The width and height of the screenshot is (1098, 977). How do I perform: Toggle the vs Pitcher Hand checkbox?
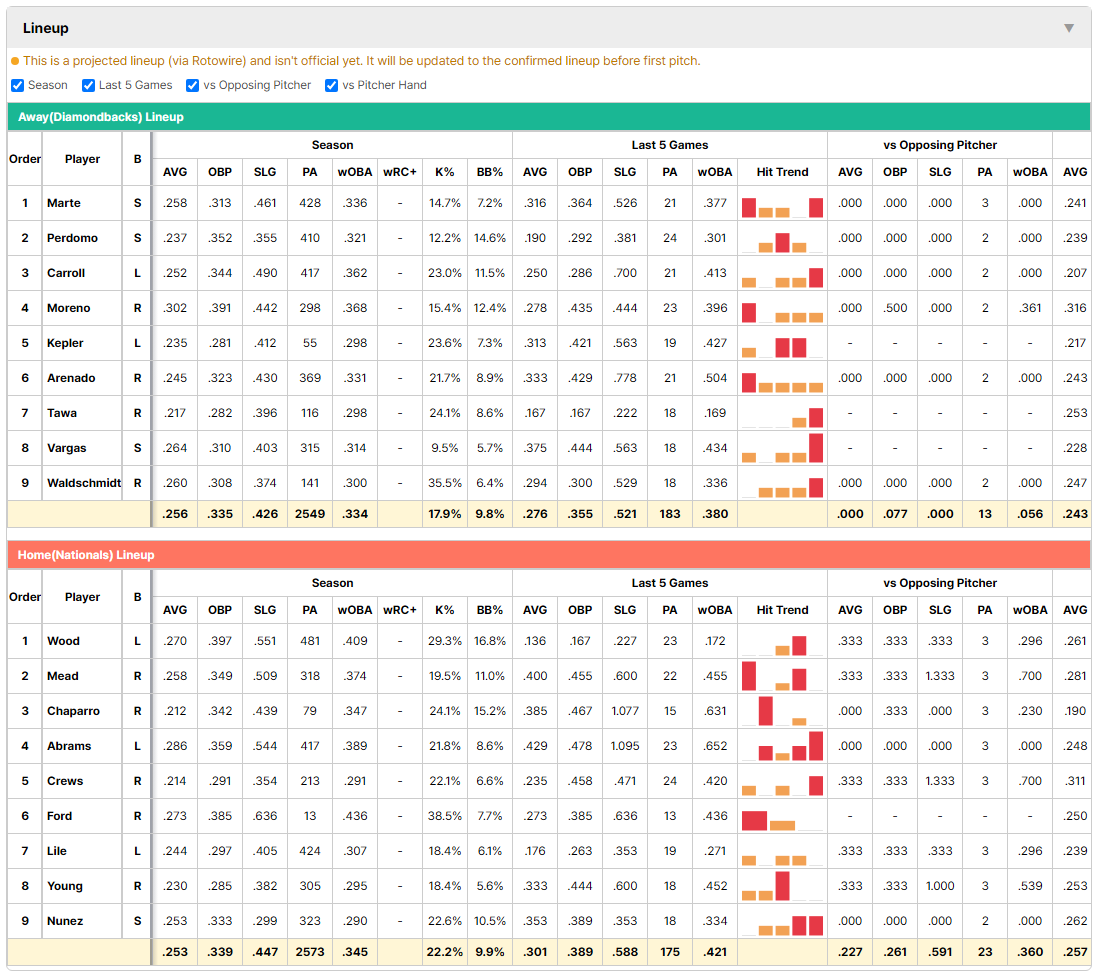331,85
